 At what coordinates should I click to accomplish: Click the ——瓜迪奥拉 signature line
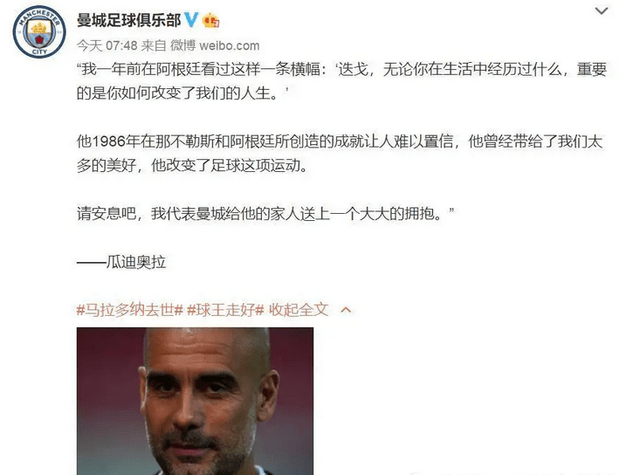[121, 262]
